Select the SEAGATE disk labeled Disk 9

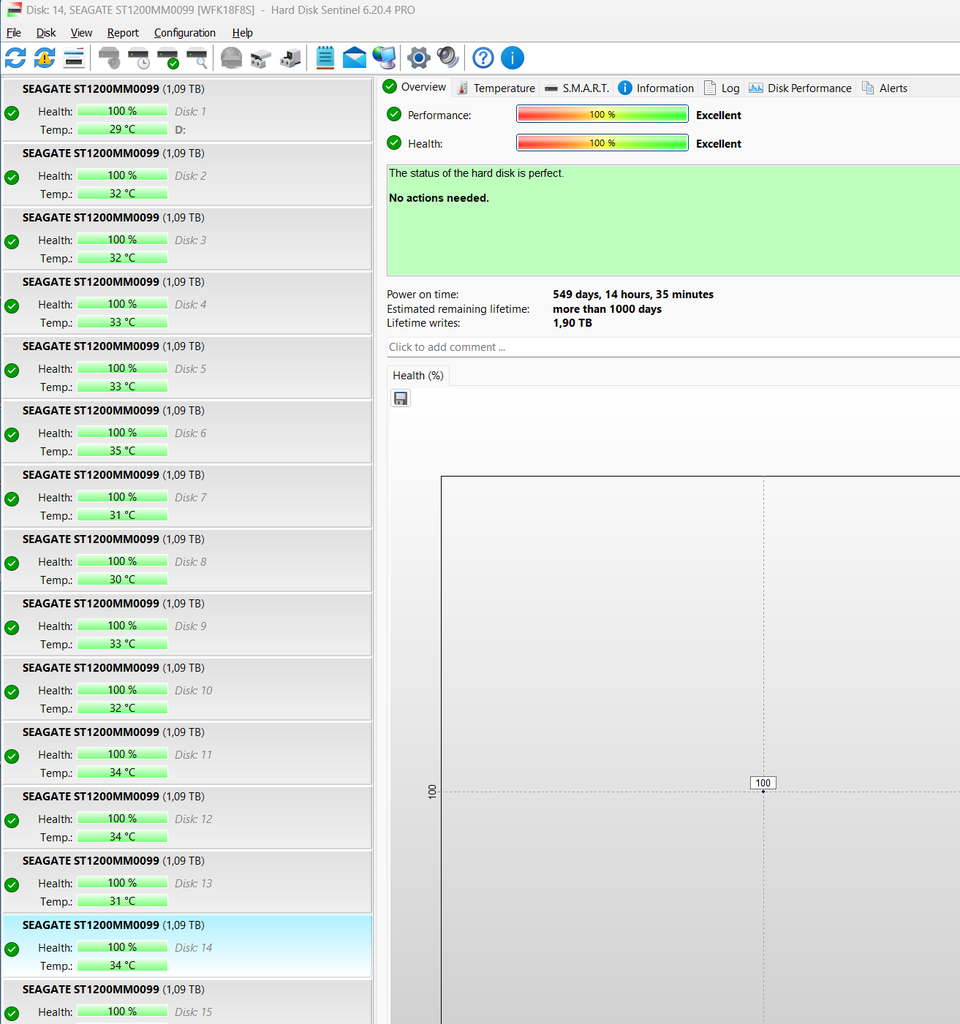tap(187, 624)
